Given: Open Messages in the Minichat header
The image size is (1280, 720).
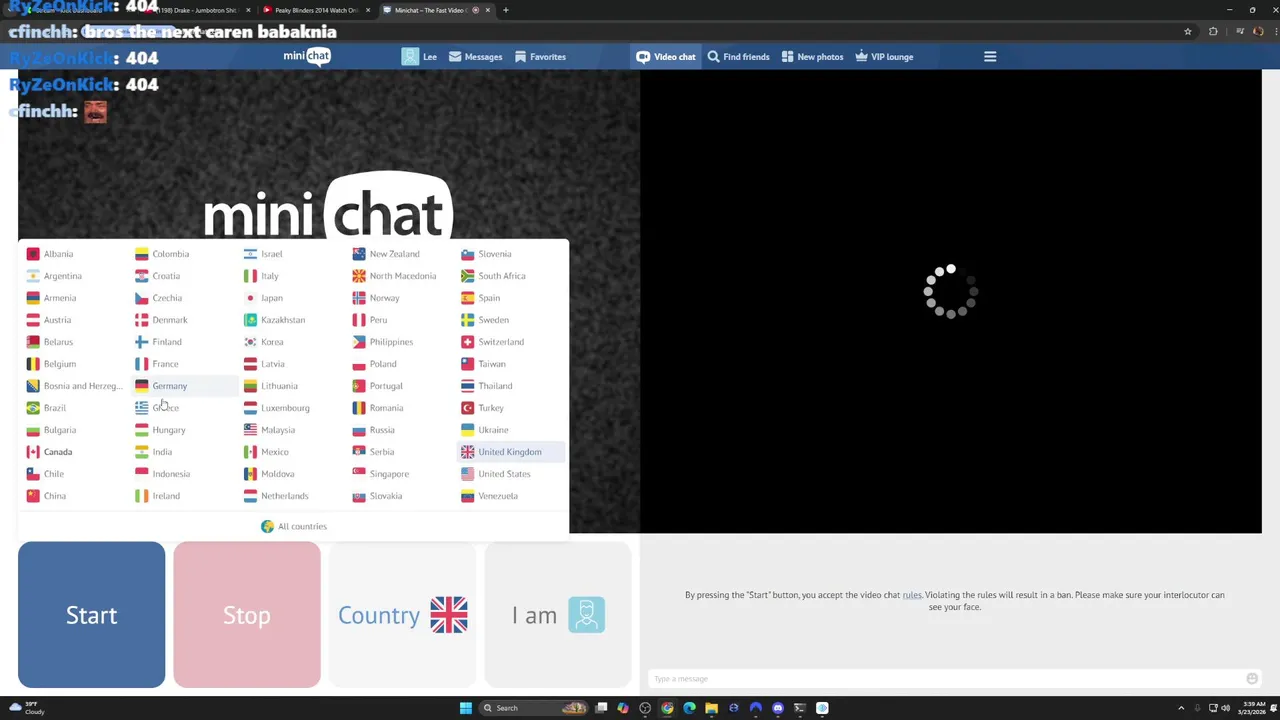Looking at the screenshot, I should pyautogui.click(x=475, y=57).
